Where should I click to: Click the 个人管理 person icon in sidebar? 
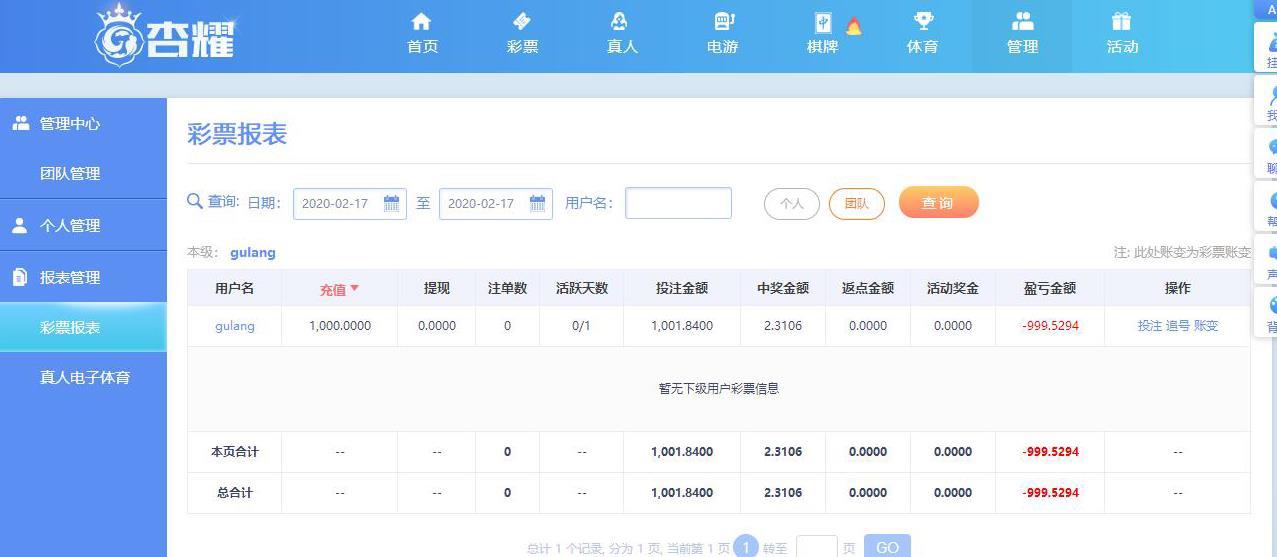tap(20, 225)
